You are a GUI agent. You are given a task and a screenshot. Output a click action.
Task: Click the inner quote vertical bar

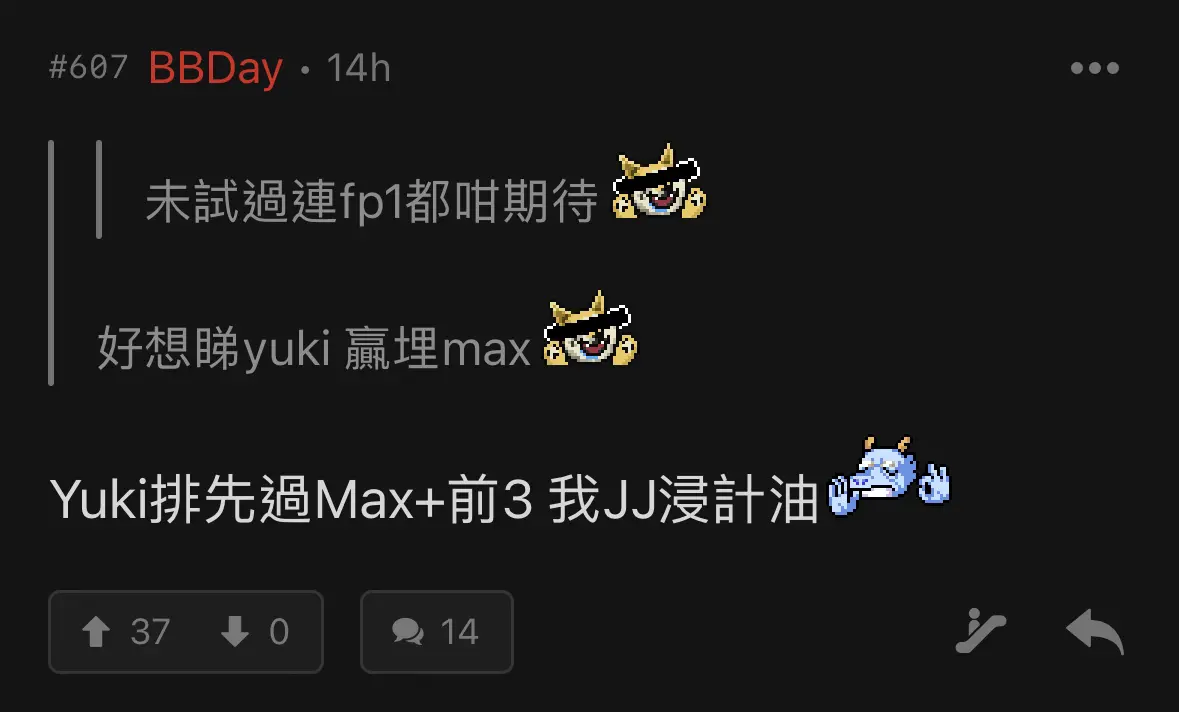tap(99, 189)
